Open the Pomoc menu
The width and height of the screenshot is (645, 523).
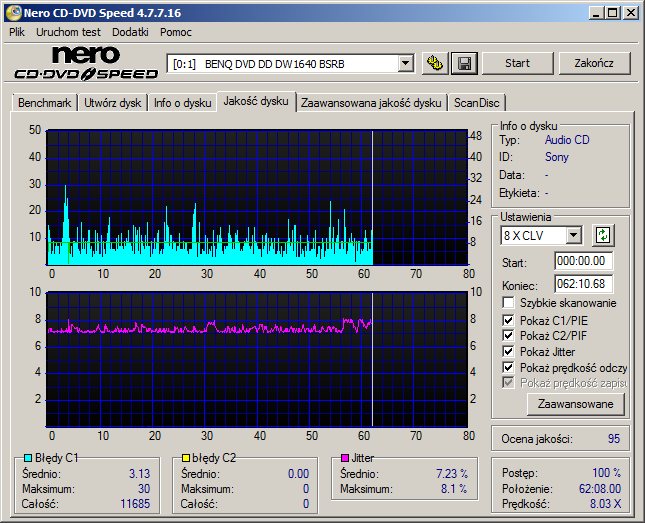coord(176,32)
